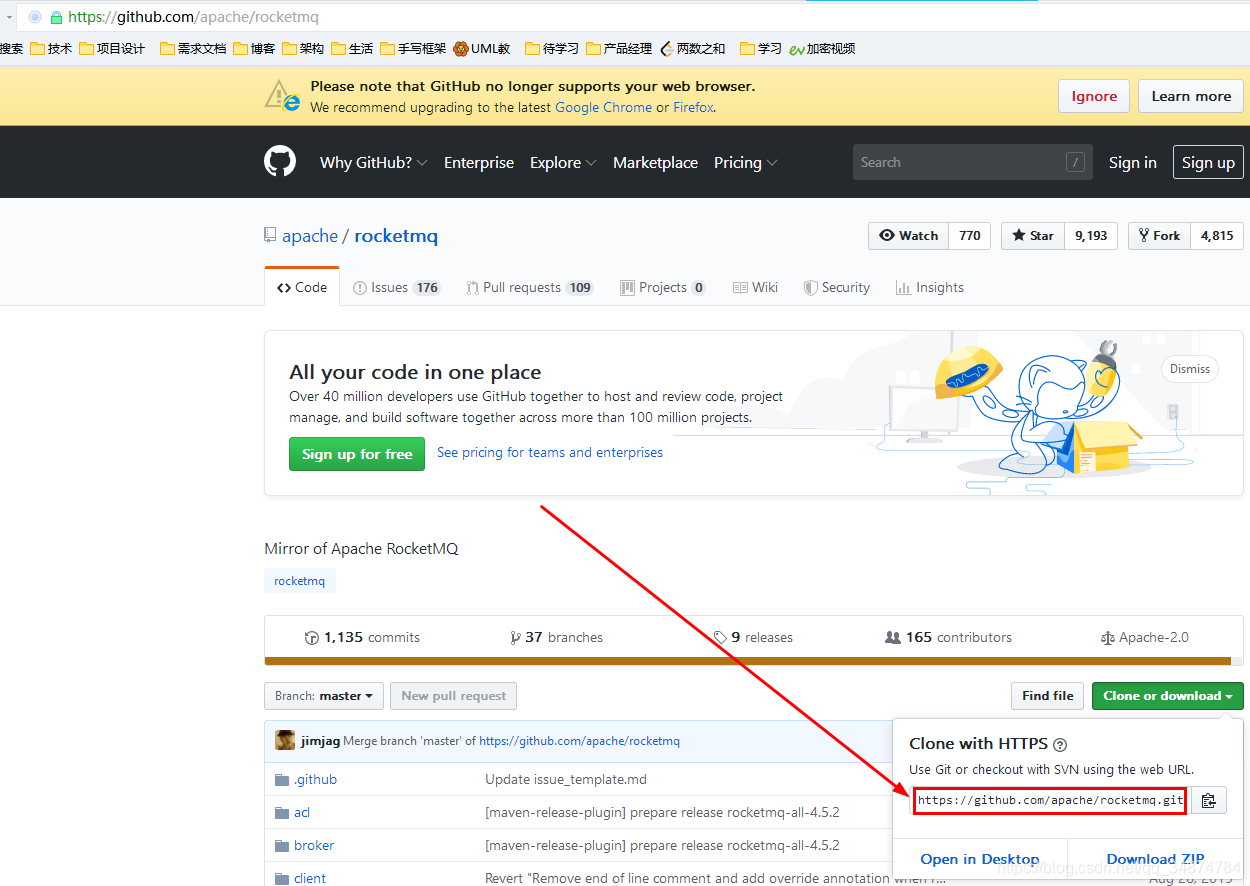Image resolution: width=1250 pixels, height=886 pixels.
Task: Click the green lock icon in address bar
Action: [56, 17]
